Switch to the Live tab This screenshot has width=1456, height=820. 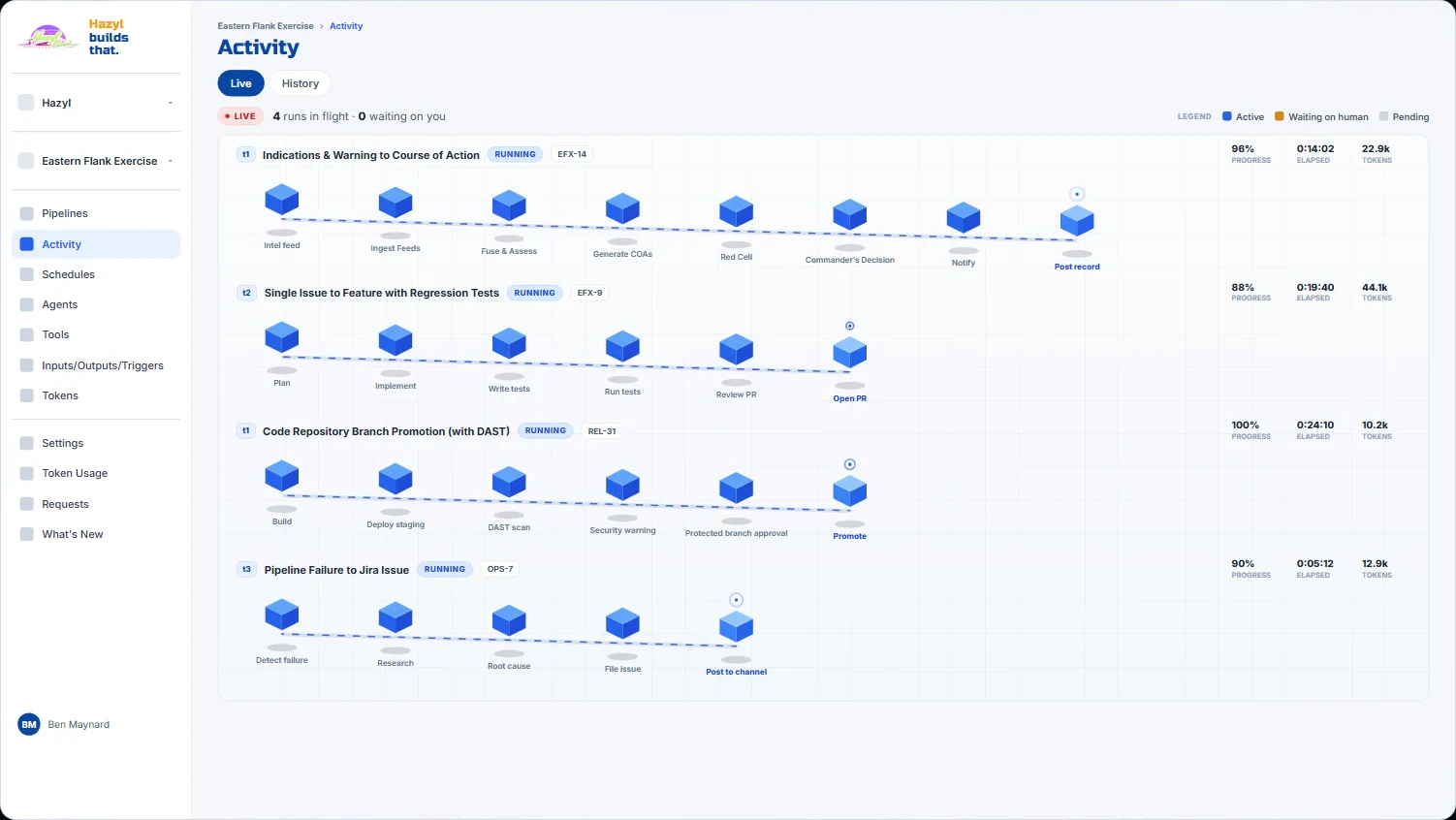[x=240, y=83]
